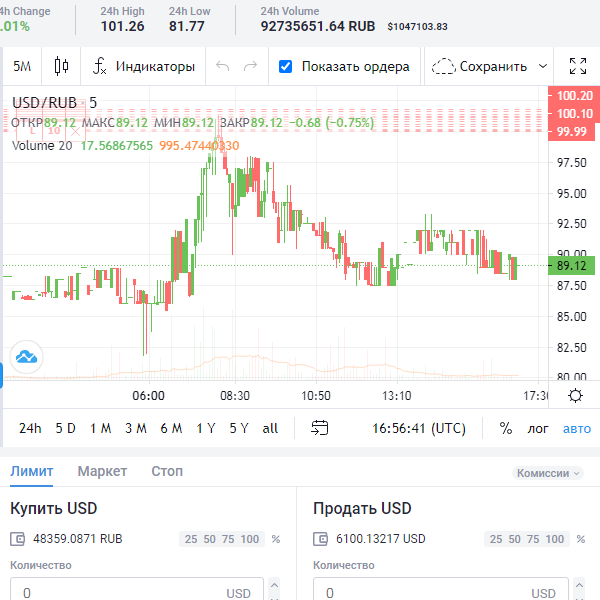Expand the Сохранить dropdown arrow
Image resolution: width=600 pixels, height=600 pixels.
(543, 67)
